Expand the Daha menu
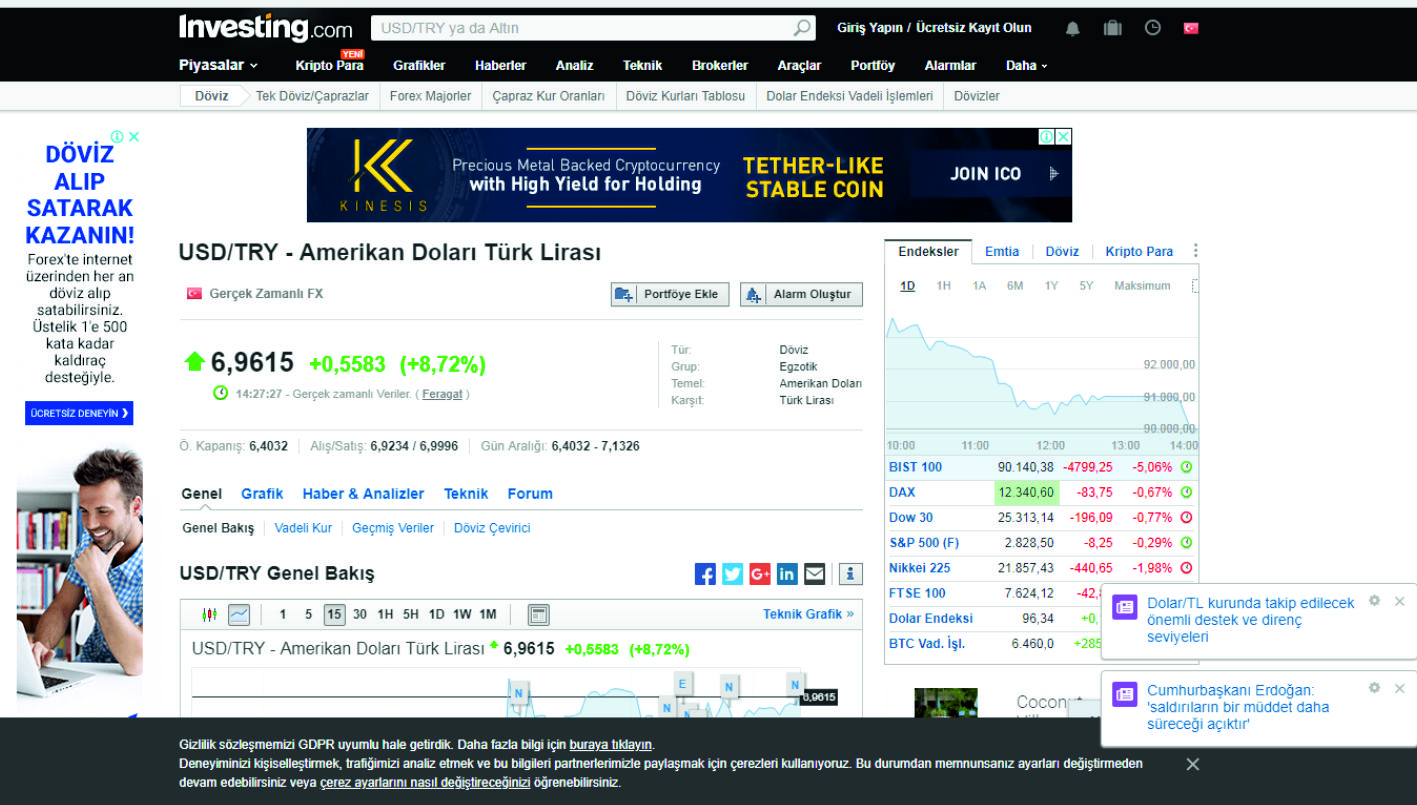1417x805 pixels. pyautogui.click(x=1026, y=65)
